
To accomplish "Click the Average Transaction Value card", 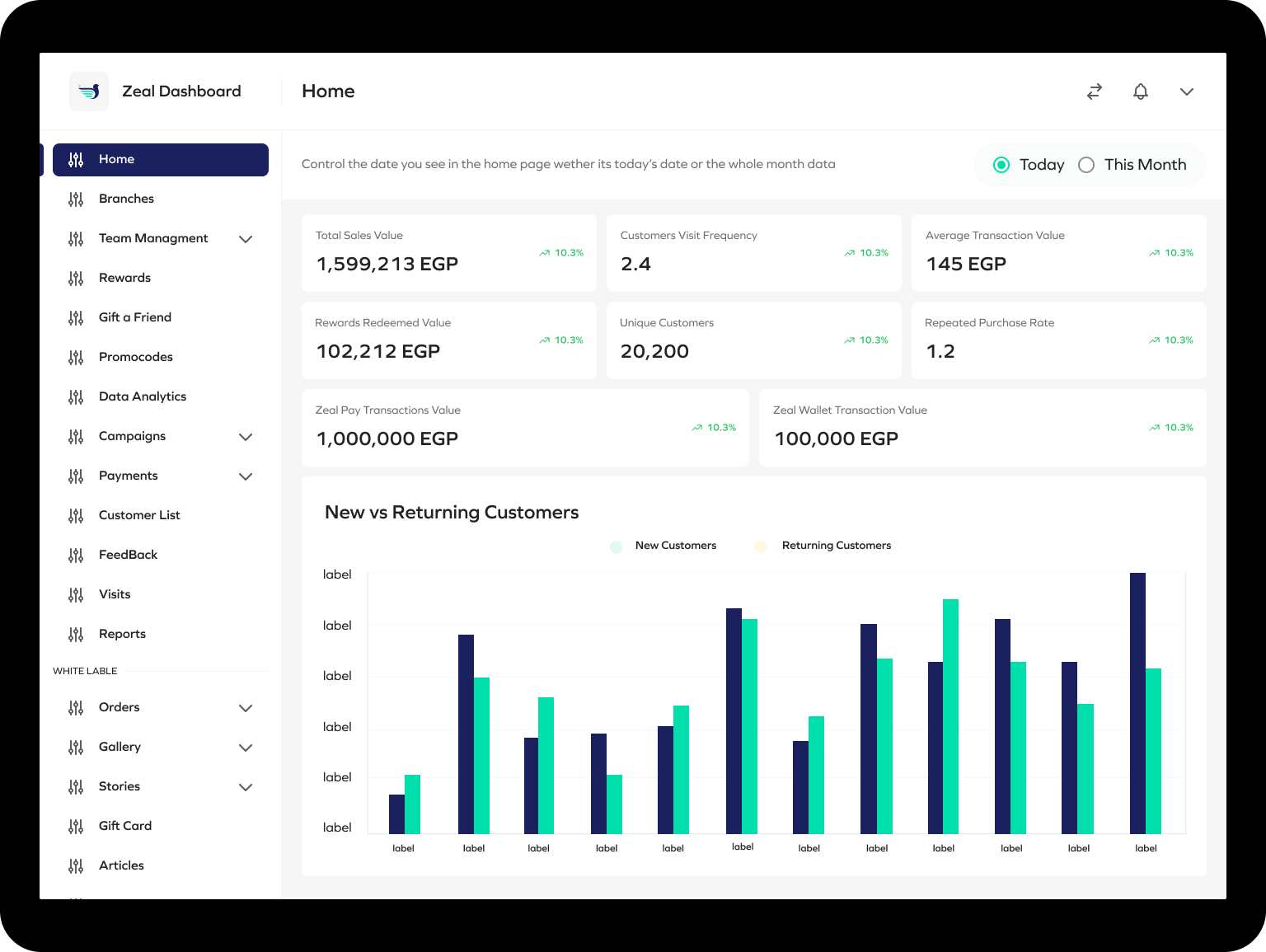I will coord(1059,253).
